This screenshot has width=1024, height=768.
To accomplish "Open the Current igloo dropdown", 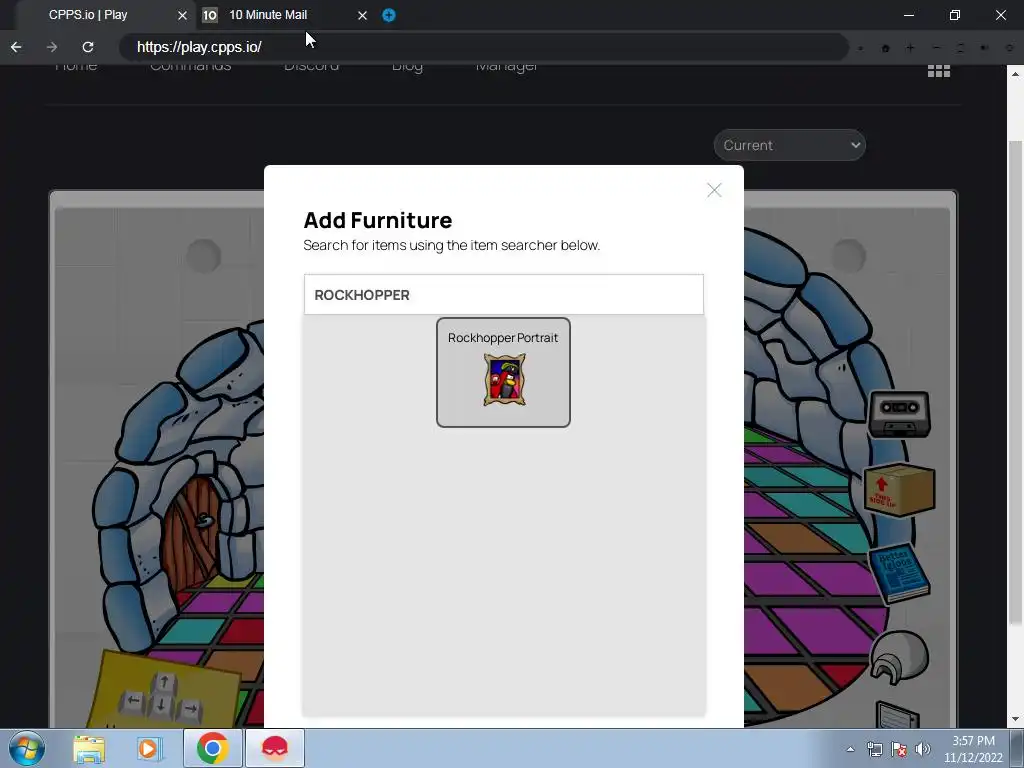I will point(790,145).
